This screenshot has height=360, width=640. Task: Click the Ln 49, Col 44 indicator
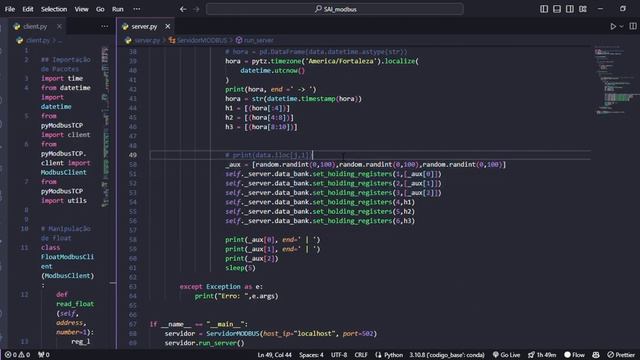click(275, 355)
